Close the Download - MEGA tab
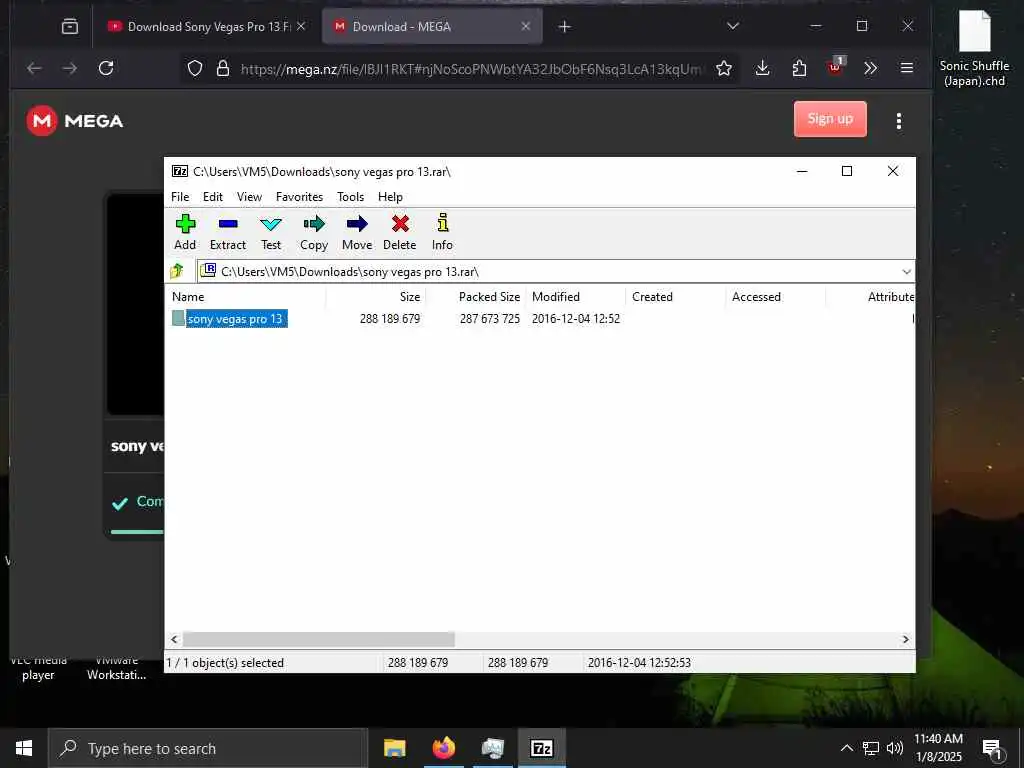1024x768 pixels. 526,27
